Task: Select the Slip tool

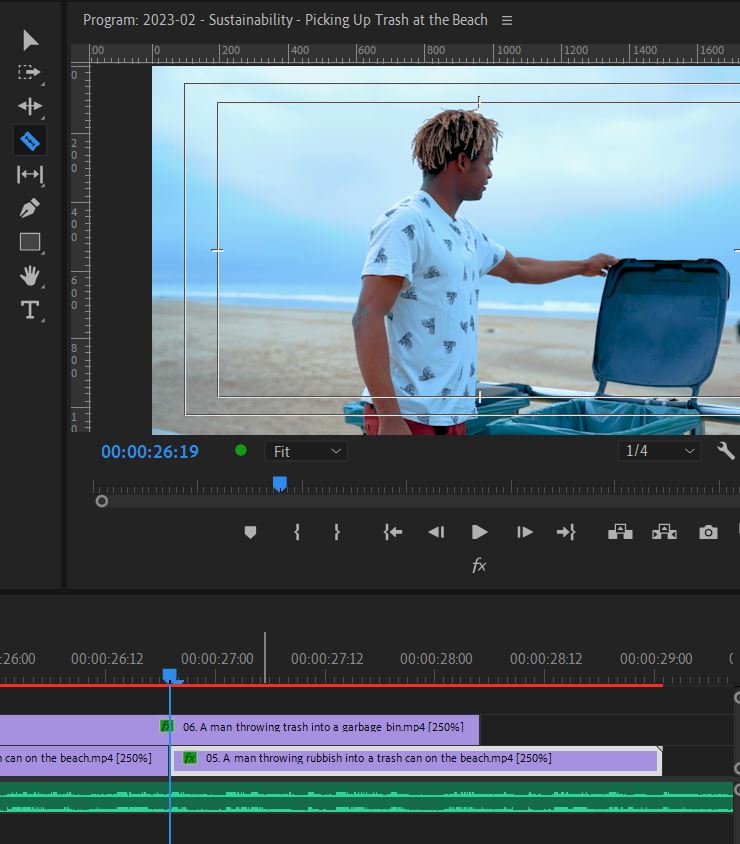Action: [x=30, y=174]
